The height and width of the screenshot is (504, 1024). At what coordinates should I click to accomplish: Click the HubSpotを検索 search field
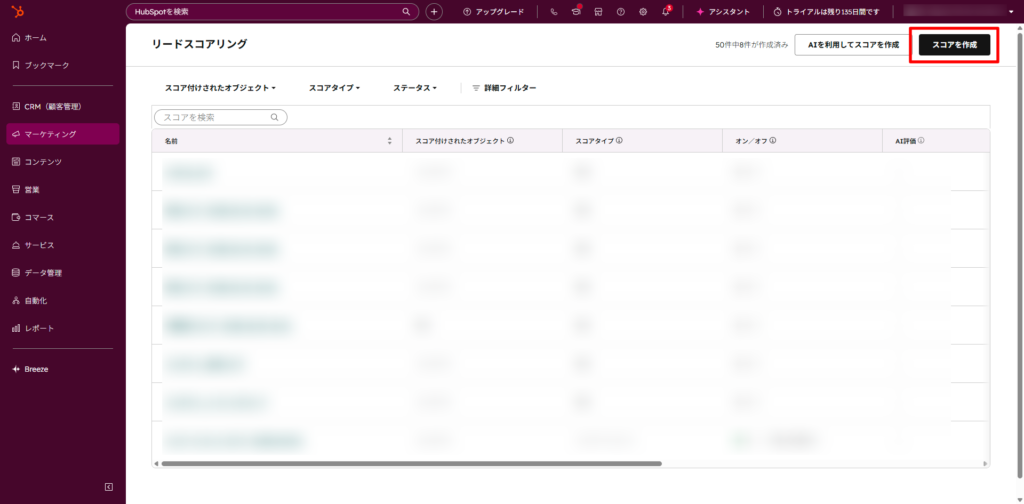coord(272,12)
